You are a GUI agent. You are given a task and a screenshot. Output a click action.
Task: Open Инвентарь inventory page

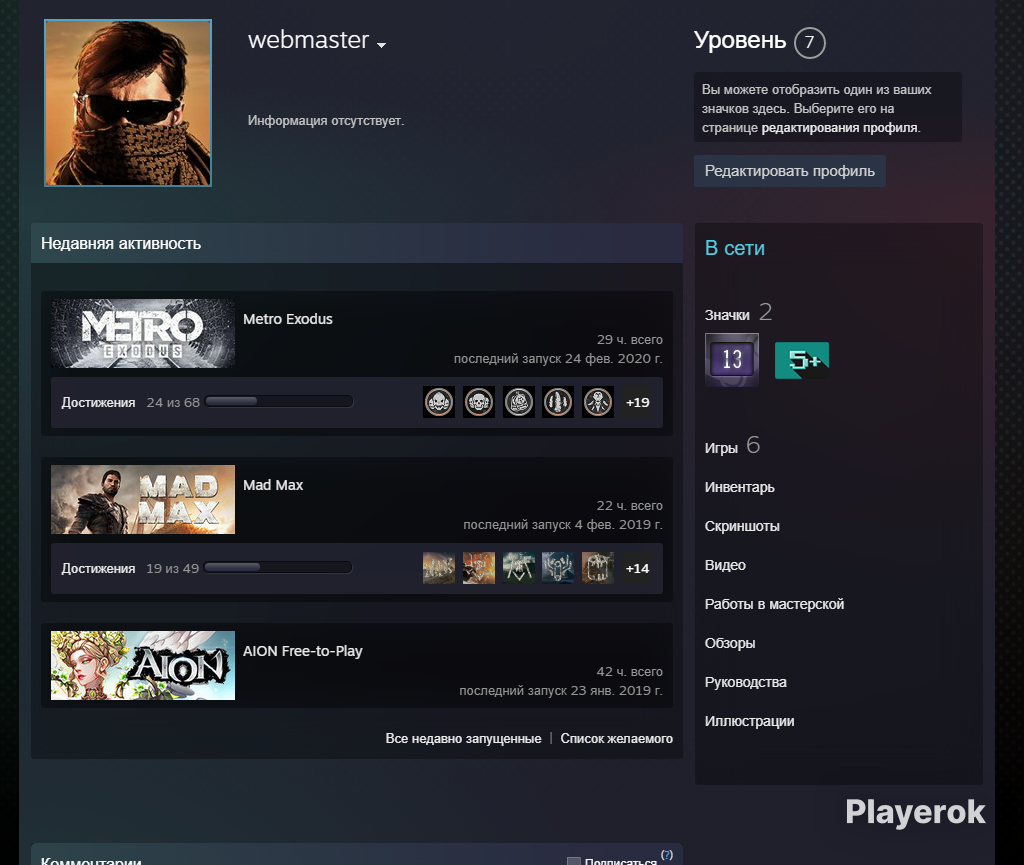[739, 487]
